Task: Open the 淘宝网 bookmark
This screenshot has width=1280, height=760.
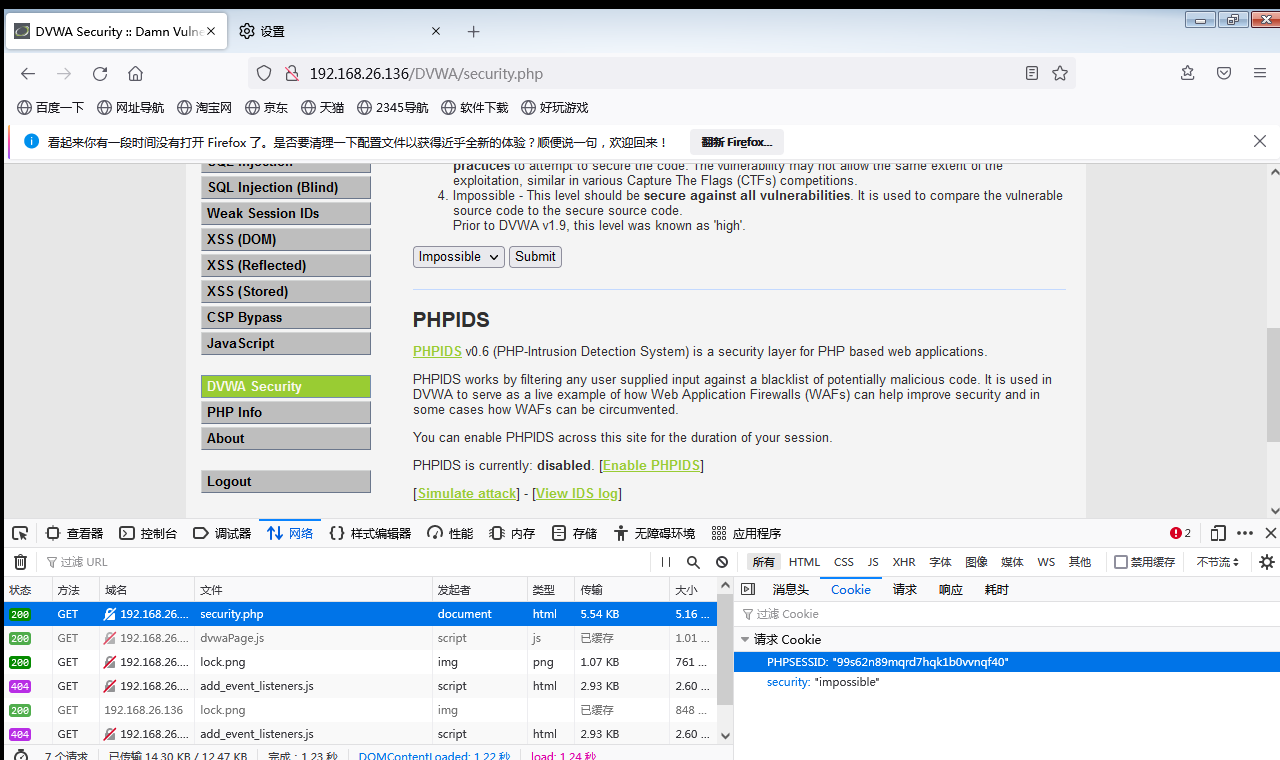Action: [x=205, y=107]
